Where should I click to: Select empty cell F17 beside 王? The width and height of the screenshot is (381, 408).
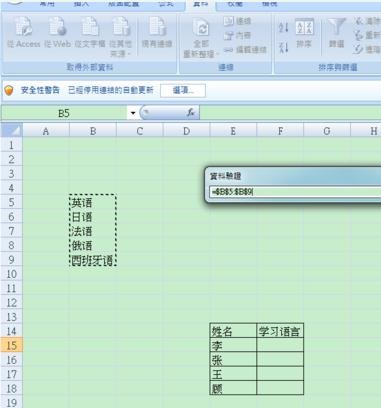[x=280, y=374]
